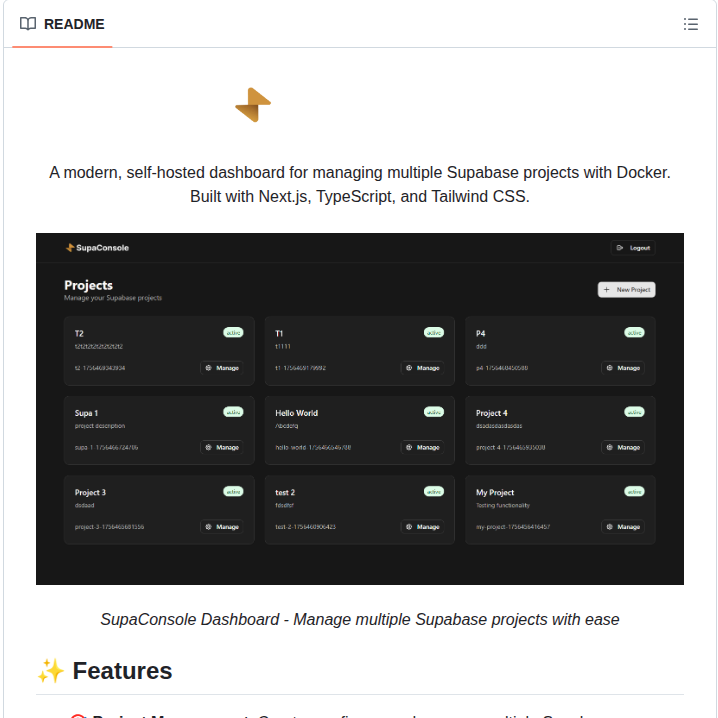Viewport: 718px width, 718px height.
Task: Click the active badge on My Project card
Action: (634, 491)
